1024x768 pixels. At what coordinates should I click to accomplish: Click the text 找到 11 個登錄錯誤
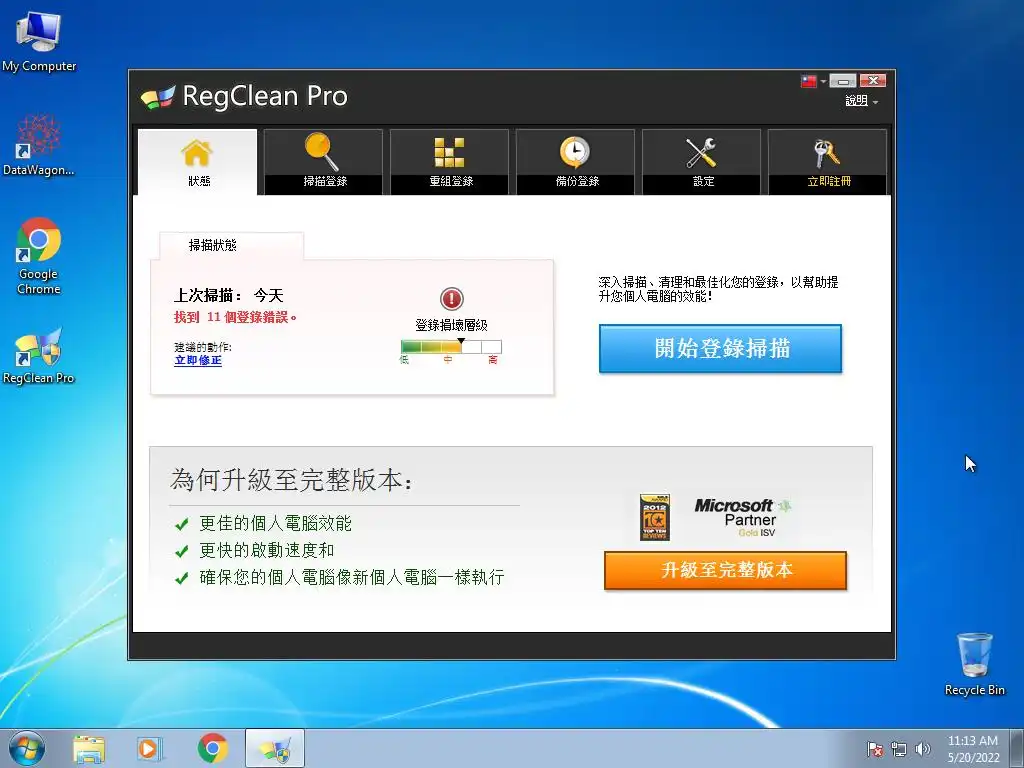coord(235,317)
